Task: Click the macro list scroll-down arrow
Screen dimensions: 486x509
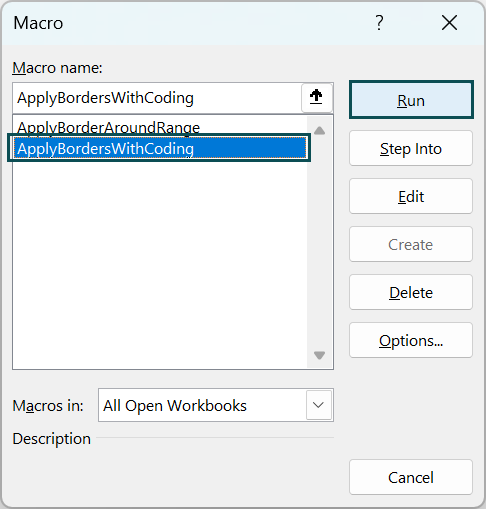Action: click(x=319, y=355)
